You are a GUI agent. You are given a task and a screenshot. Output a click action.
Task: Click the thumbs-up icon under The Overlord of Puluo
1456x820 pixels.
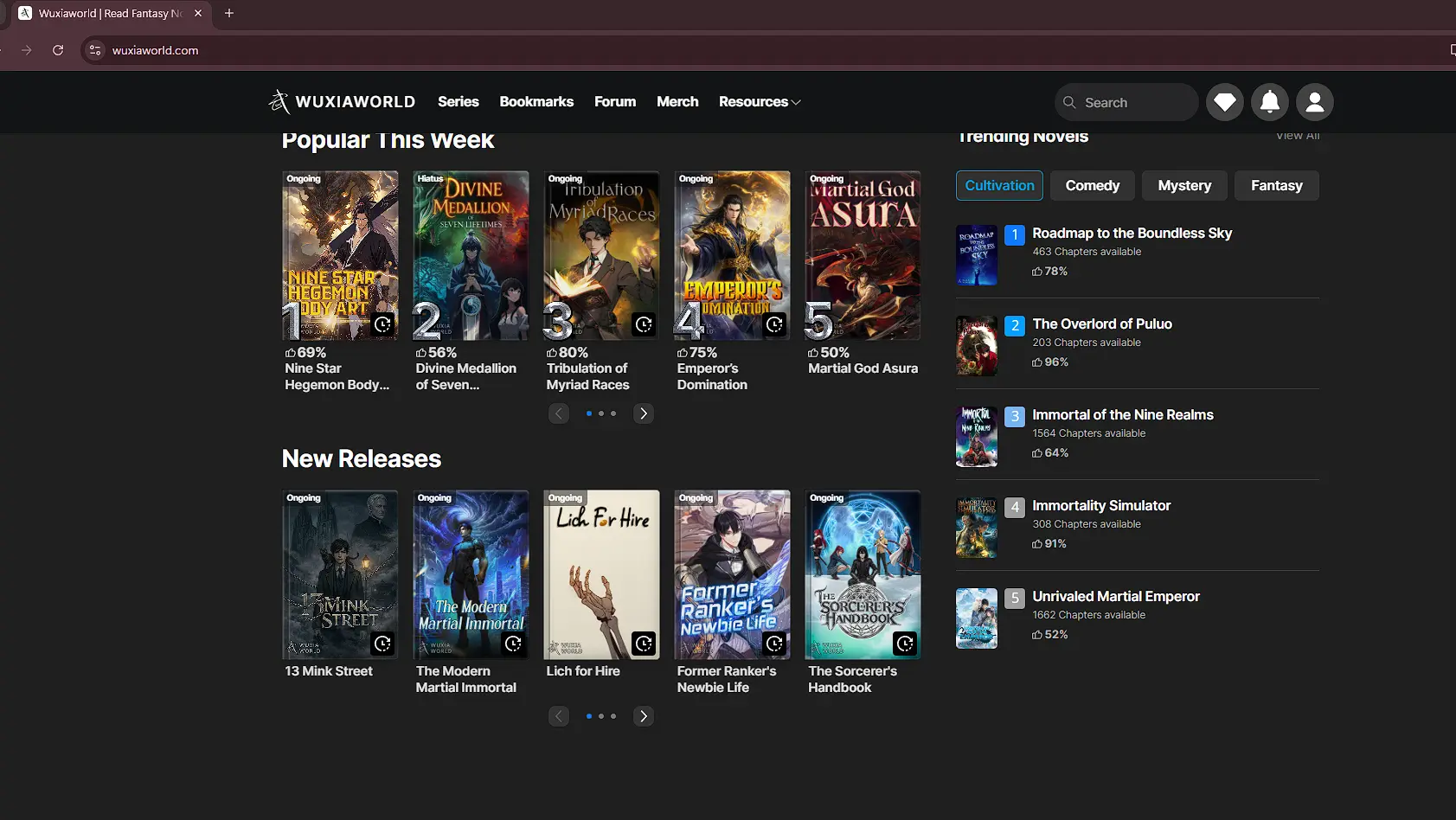1037,362
